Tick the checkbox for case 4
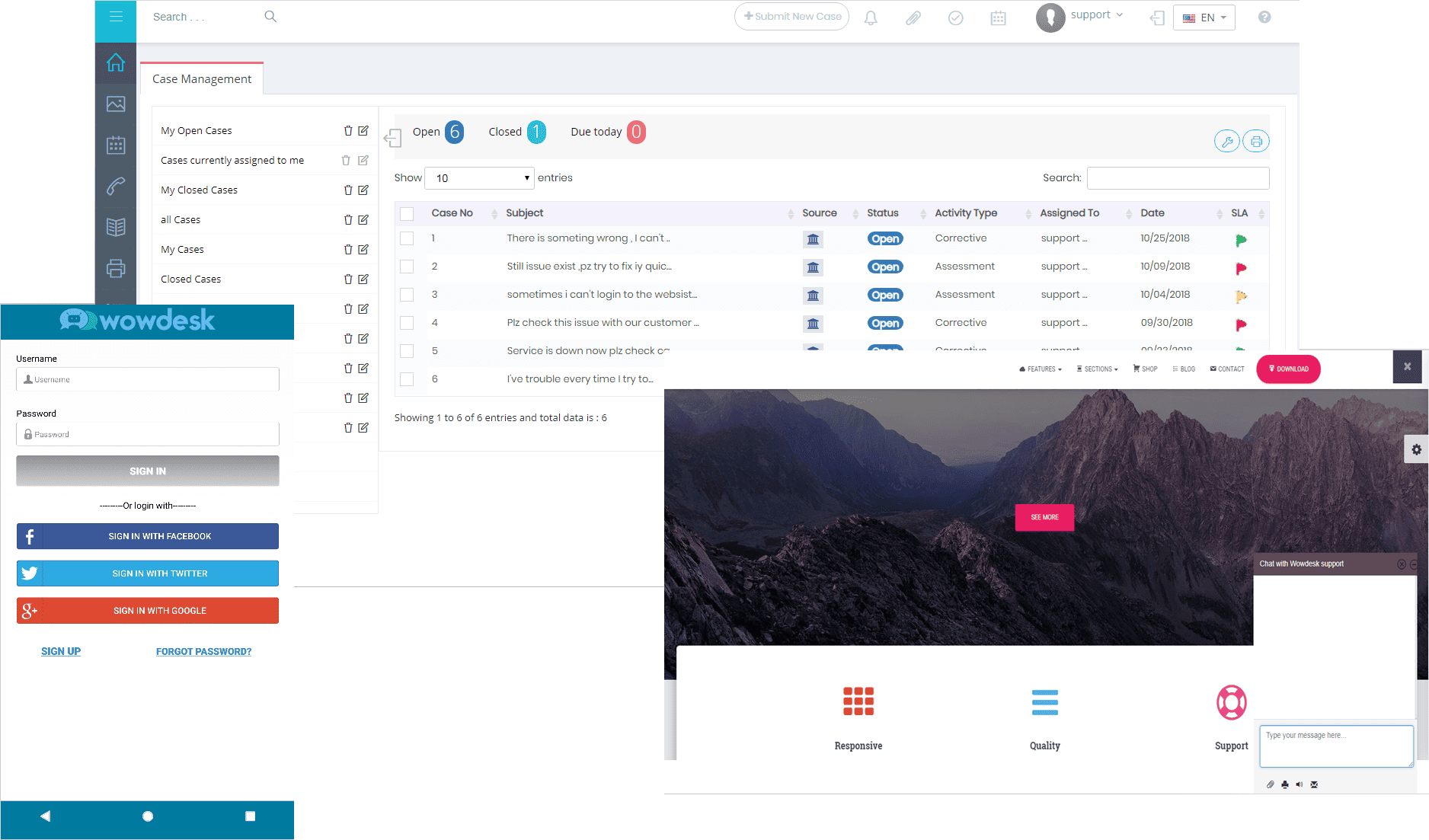 (407, 323)
